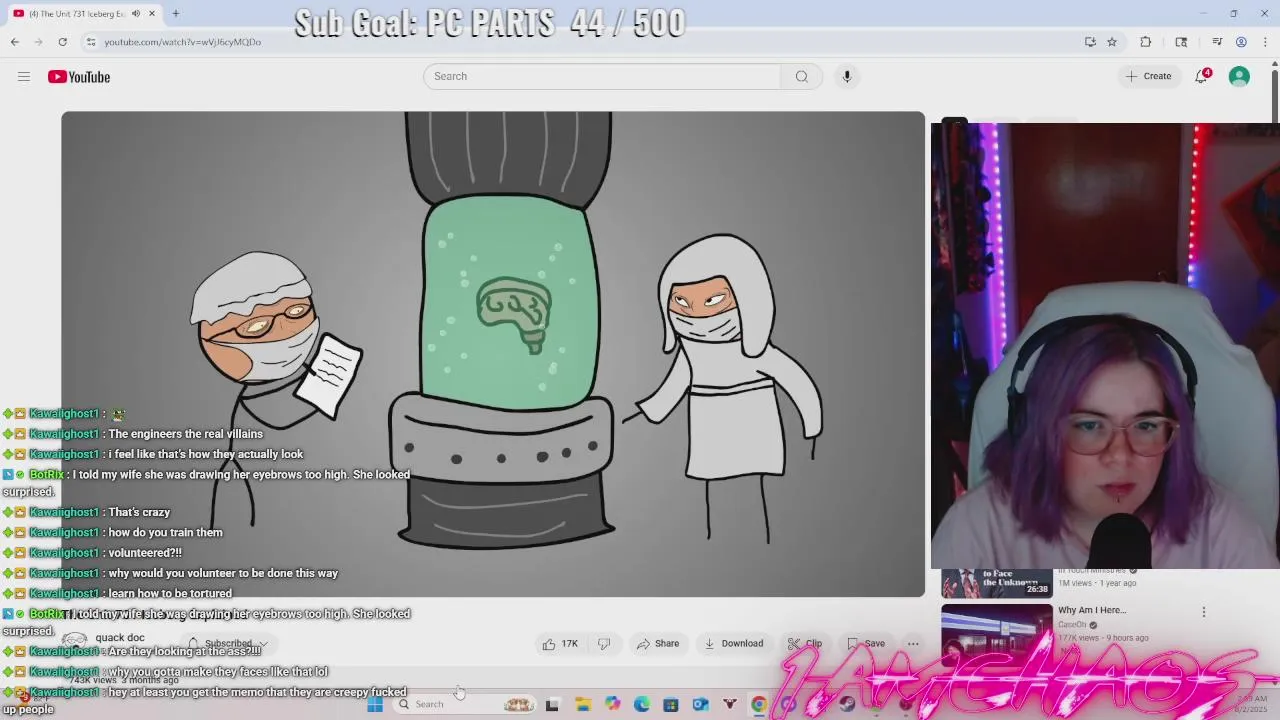The width and height of the screenshot is (1280, 720).
Task: Open the Copilot icon on the taskbar
Action: point(613,704)
